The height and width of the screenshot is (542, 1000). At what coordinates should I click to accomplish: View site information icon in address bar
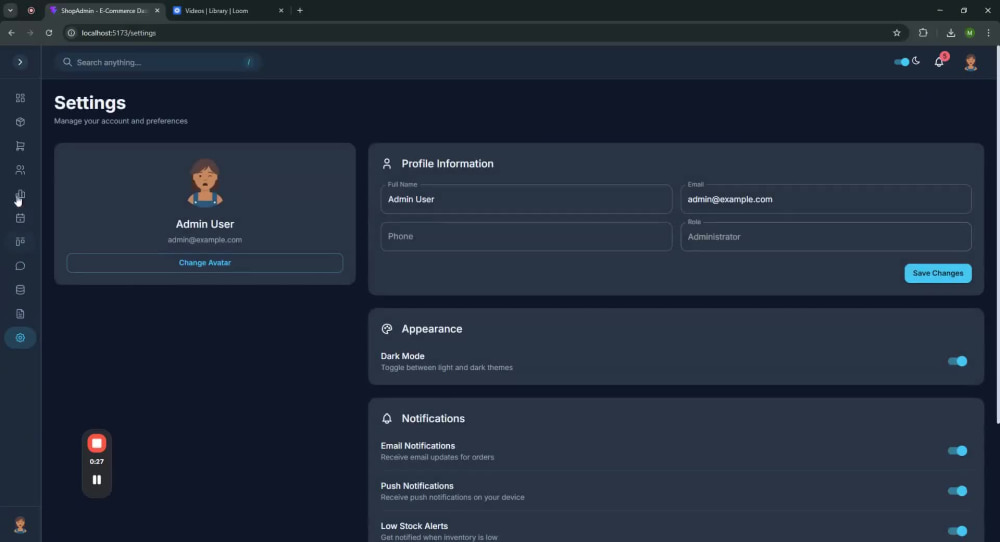[x=71, y=33]
